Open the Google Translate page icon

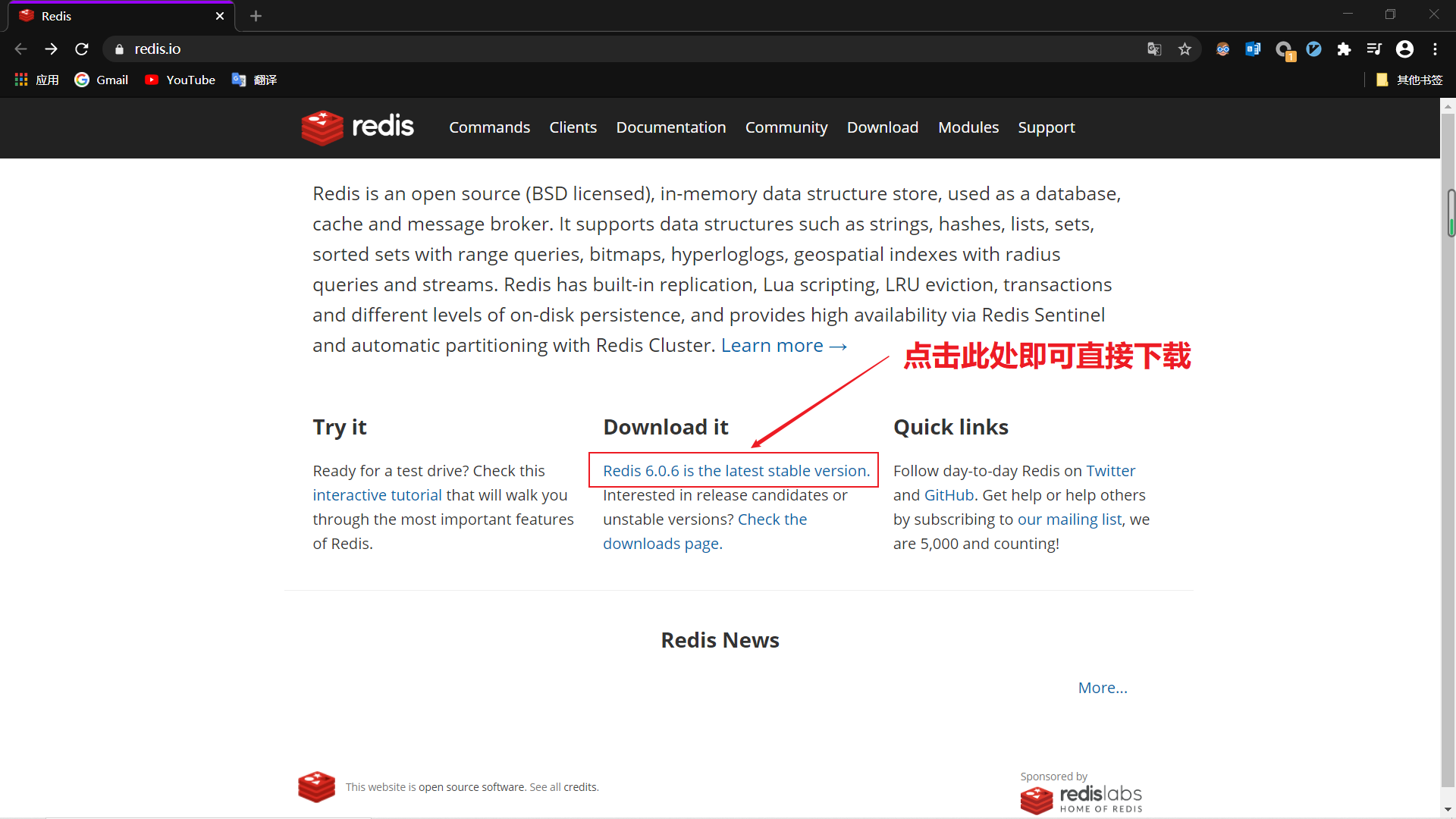[x=1154, y=49]
